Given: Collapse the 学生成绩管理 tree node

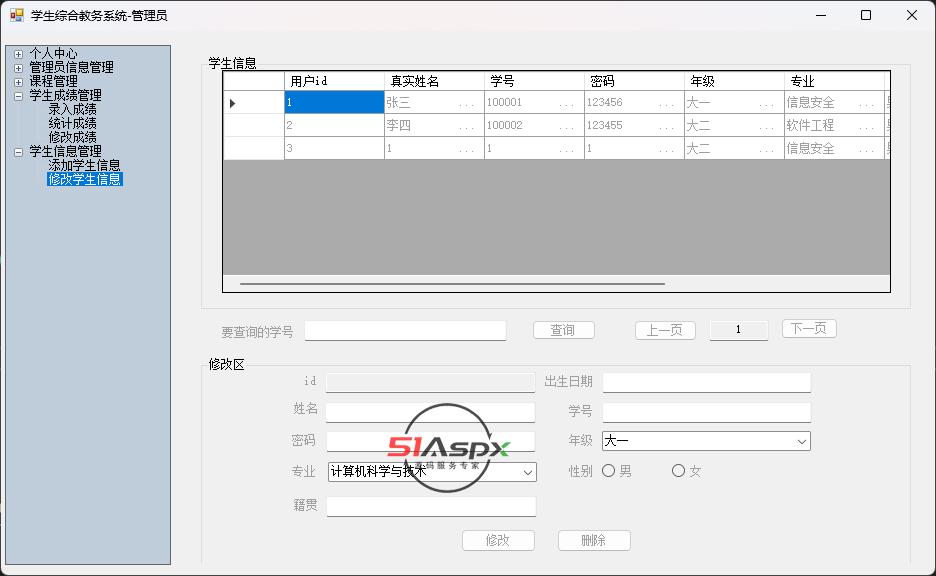Looking at the screenshot, I should [x=18, y=96].
